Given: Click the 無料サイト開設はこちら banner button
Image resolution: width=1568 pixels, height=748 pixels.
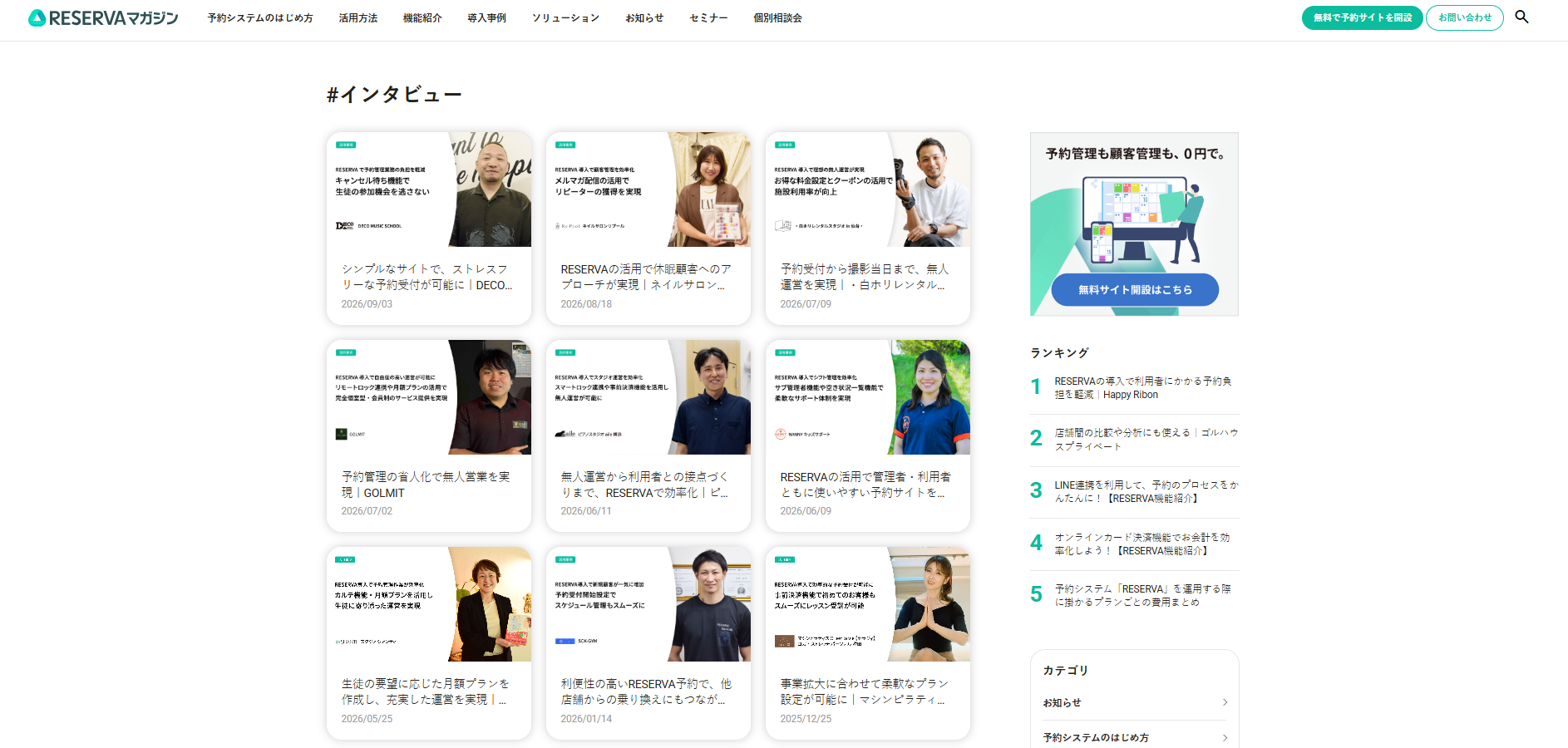Looking at the screenshot, I should 1135,289.
